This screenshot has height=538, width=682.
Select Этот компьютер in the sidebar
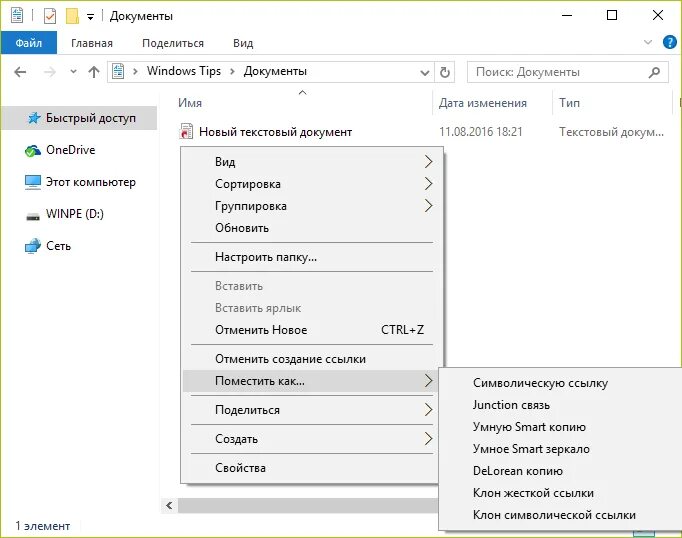pyautogui.click(x=90, y=182)
